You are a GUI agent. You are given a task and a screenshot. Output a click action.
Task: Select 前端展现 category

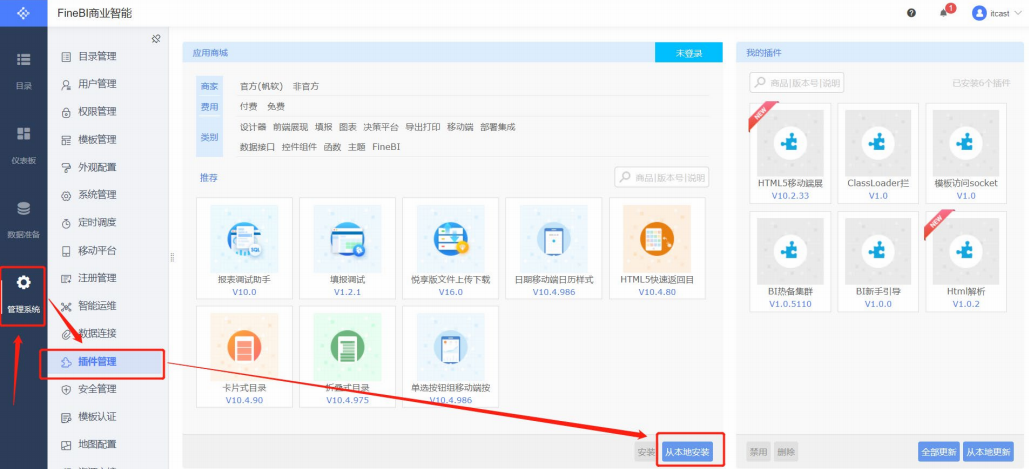coord(290,127)
